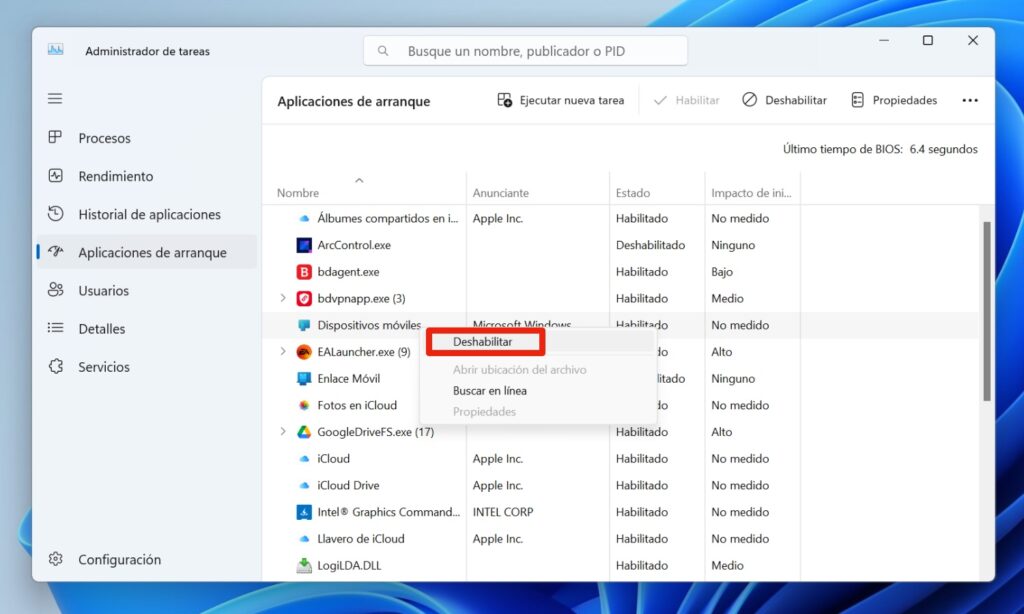This screenshot has height=614, width=1024.
Task: Click Ejecutar nueva tarea button
Action: tap(561, 100)
